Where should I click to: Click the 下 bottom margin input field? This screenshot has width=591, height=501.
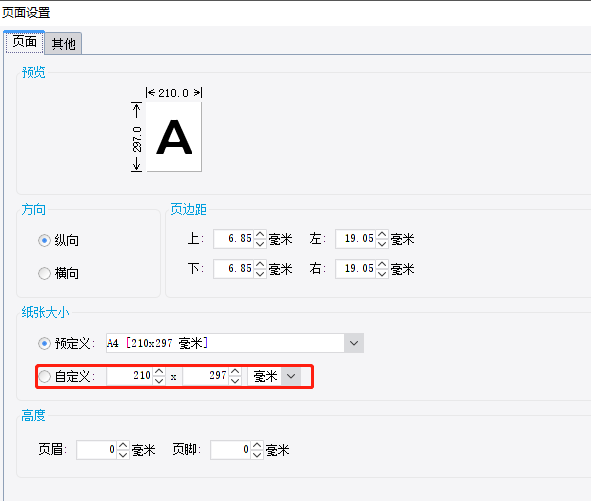tap(234, 269)
